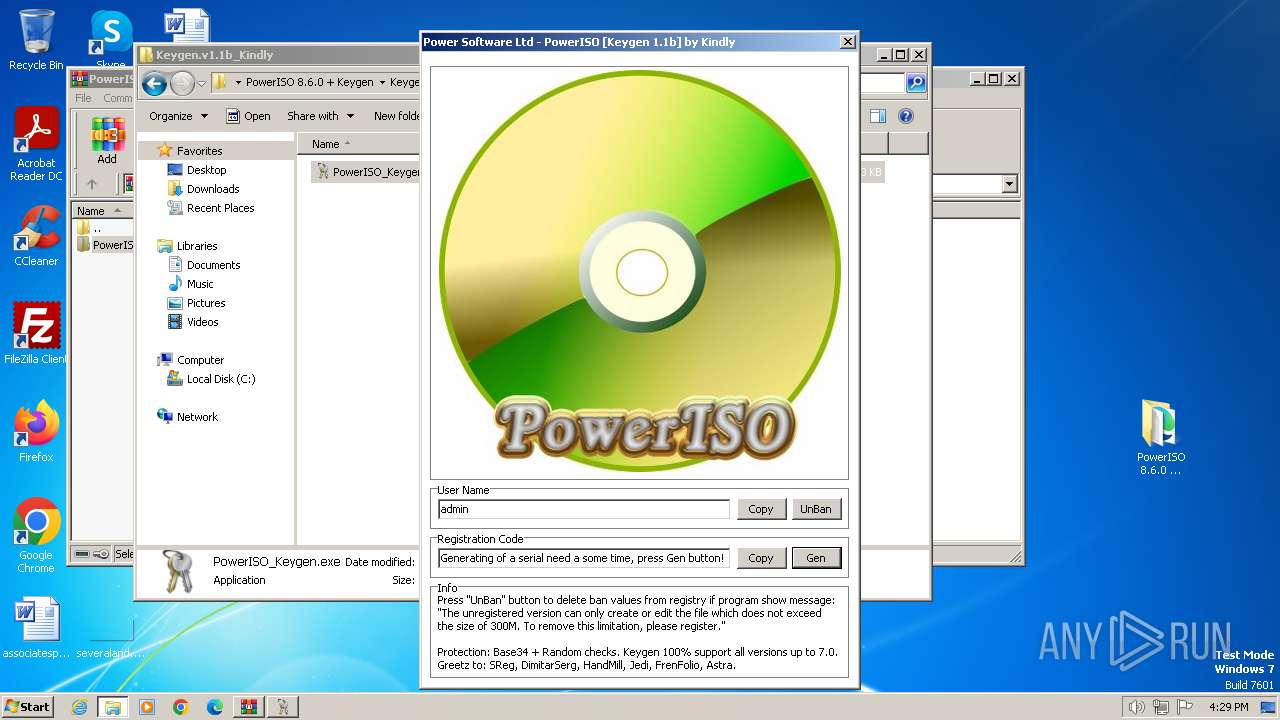Click the Add button in WinRAR
The width and height of the screenshot is (1280, 720).
(x=107, y=141)
